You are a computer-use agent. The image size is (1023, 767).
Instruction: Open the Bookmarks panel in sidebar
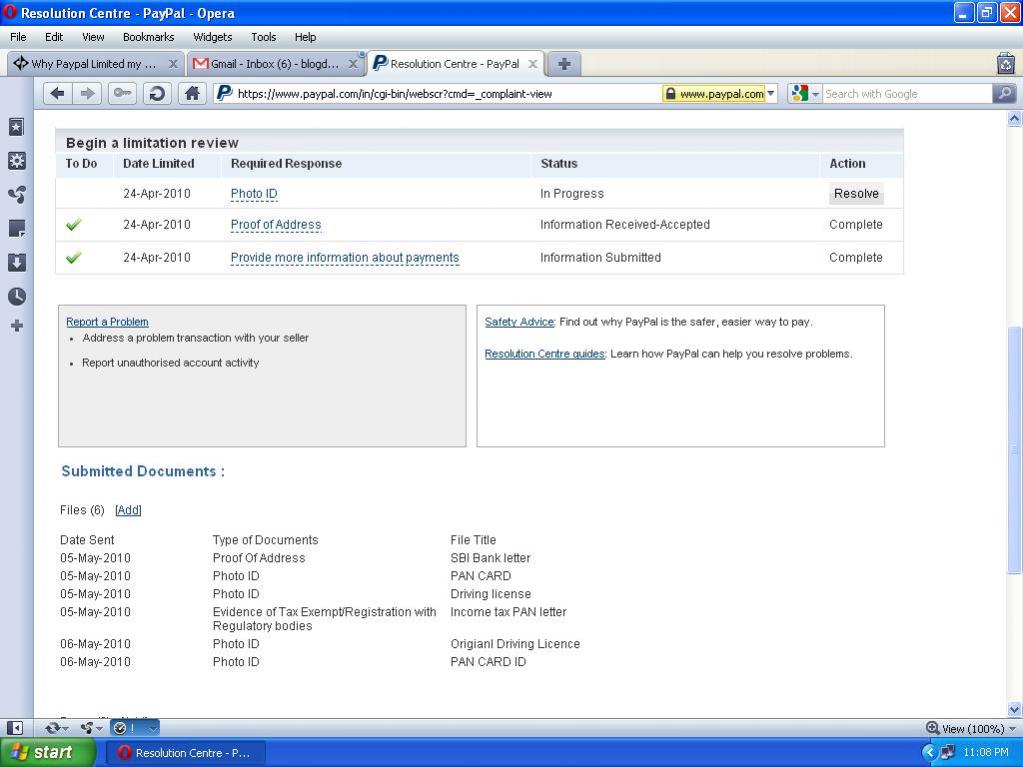[16, 127]
